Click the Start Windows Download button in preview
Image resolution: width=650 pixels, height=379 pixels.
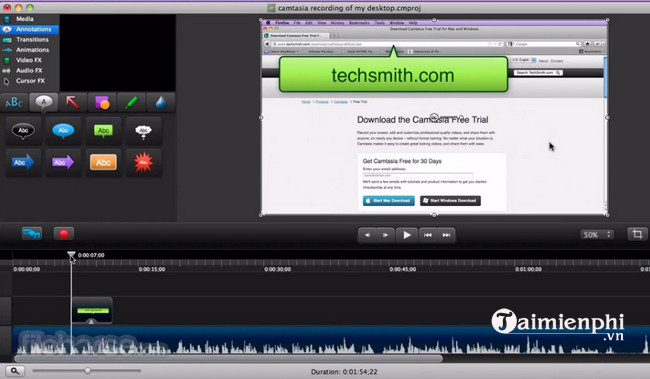450,201
